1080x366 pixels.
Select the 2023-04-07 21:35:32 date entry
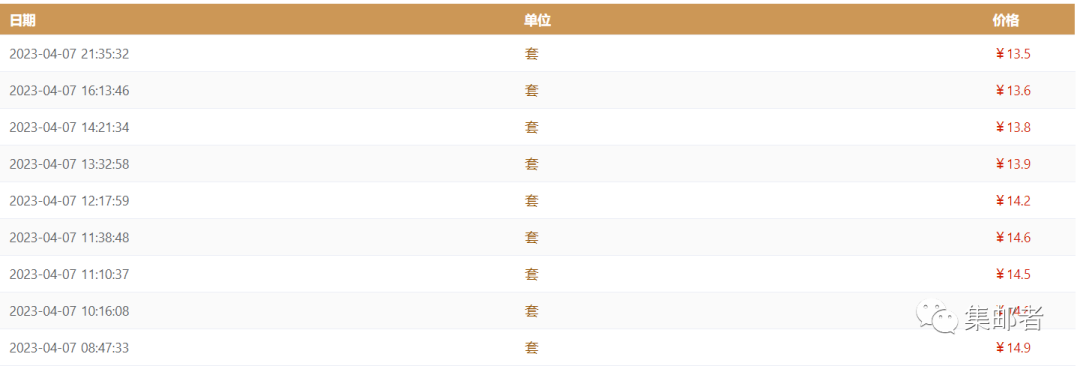[x=69, y=54]
